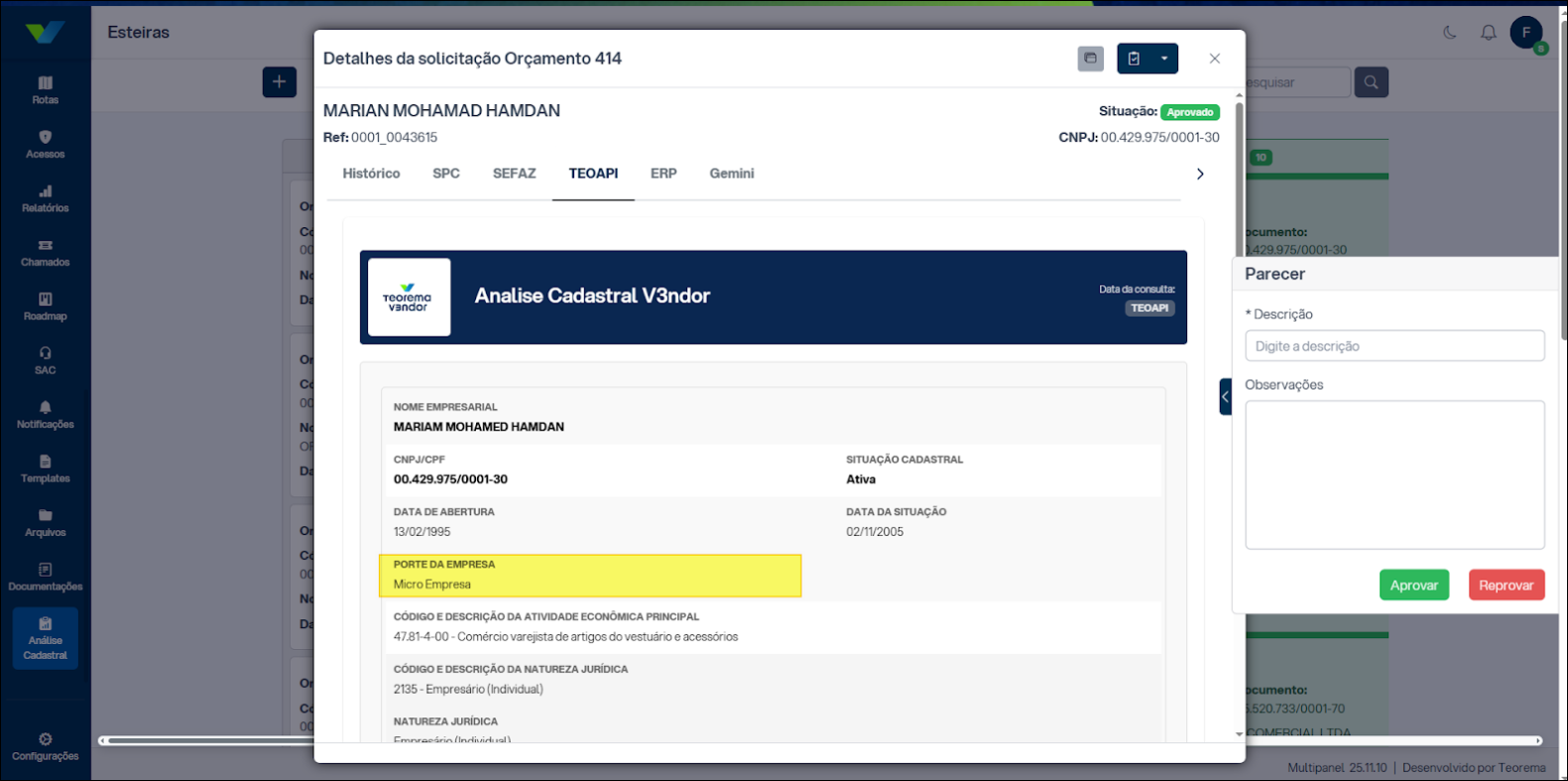Toggle dark mode moon icon
This screenshot has width=1568, height=781.
(x=1450, y=33)
